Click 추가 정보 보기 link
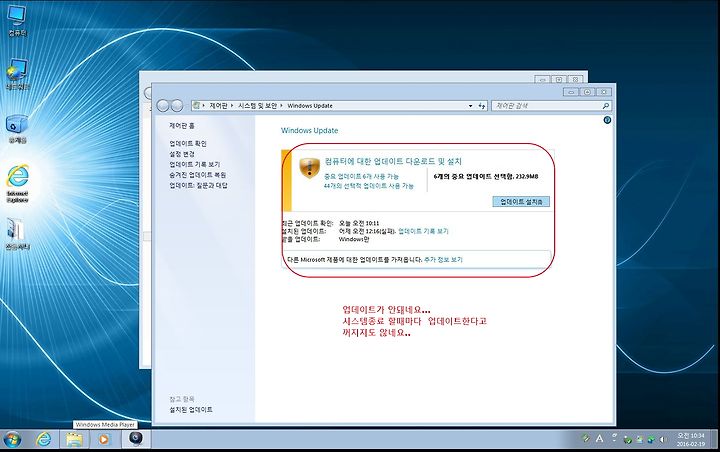 coord(443,260)
